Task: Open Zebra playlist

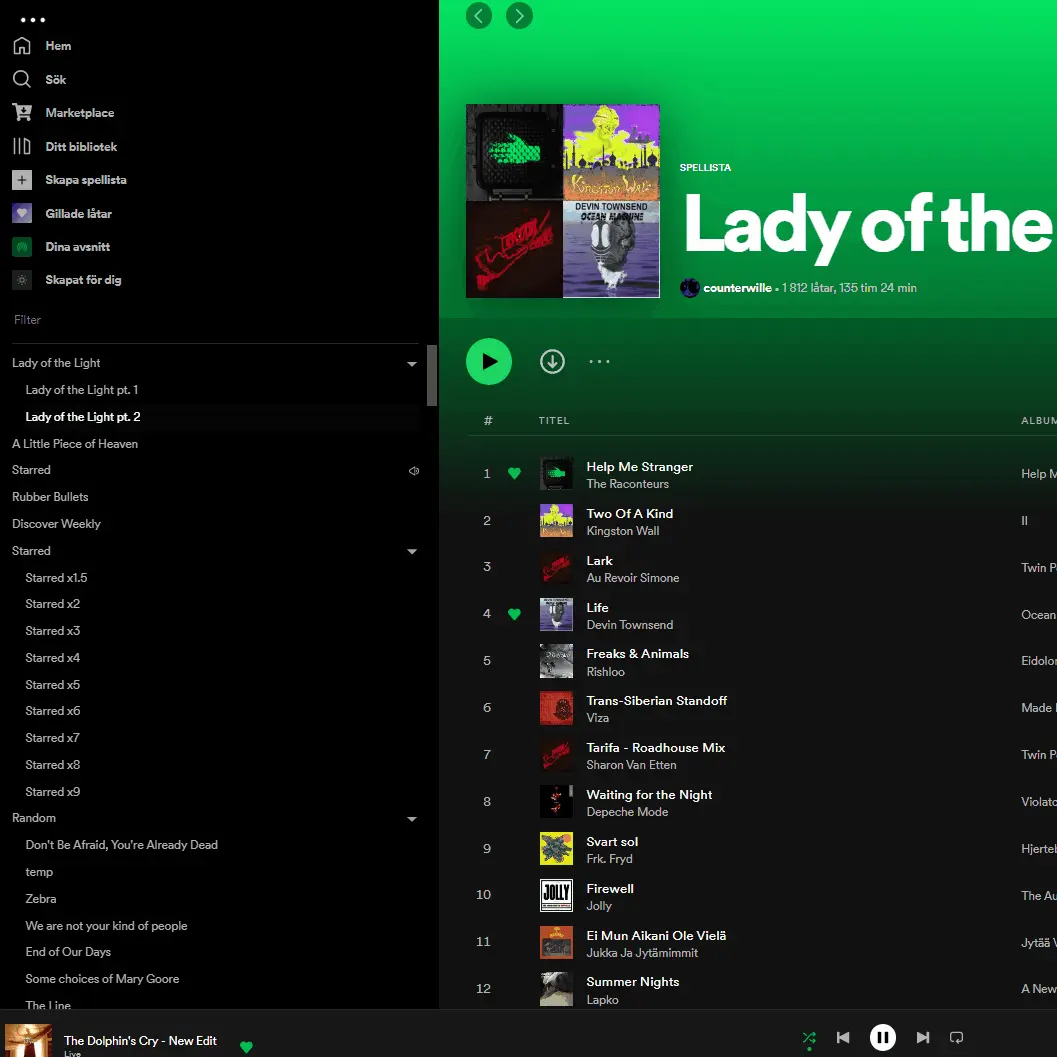Action: click(x=40, y=899)
